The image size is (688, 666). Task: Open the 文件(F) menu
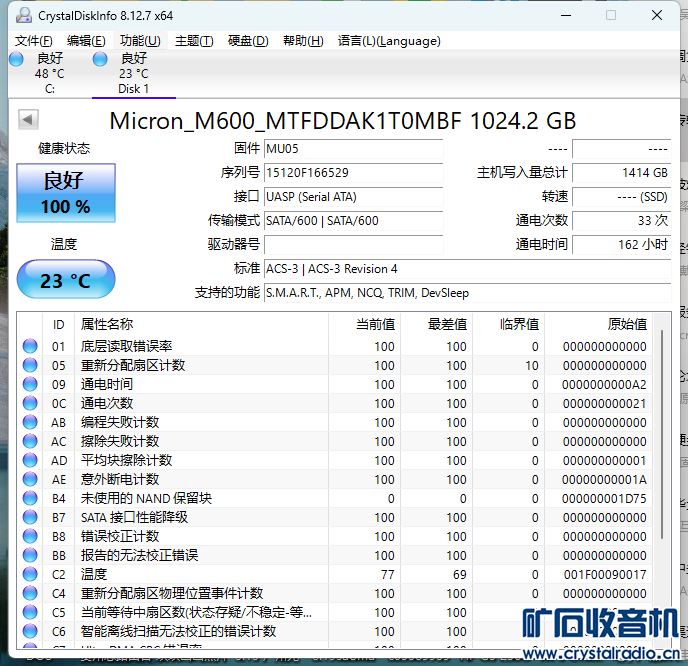(x=34, y=41)
